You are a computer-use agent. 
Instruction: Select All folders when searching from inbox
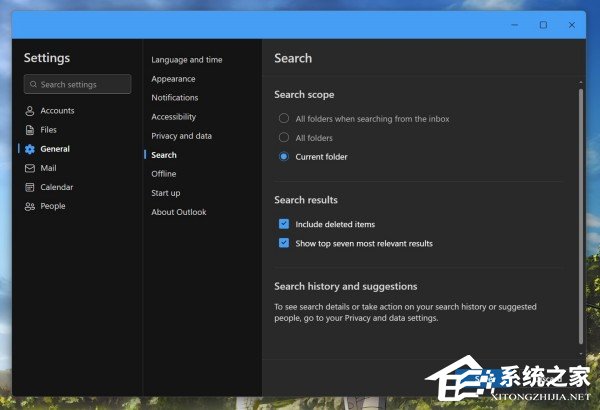284,118
